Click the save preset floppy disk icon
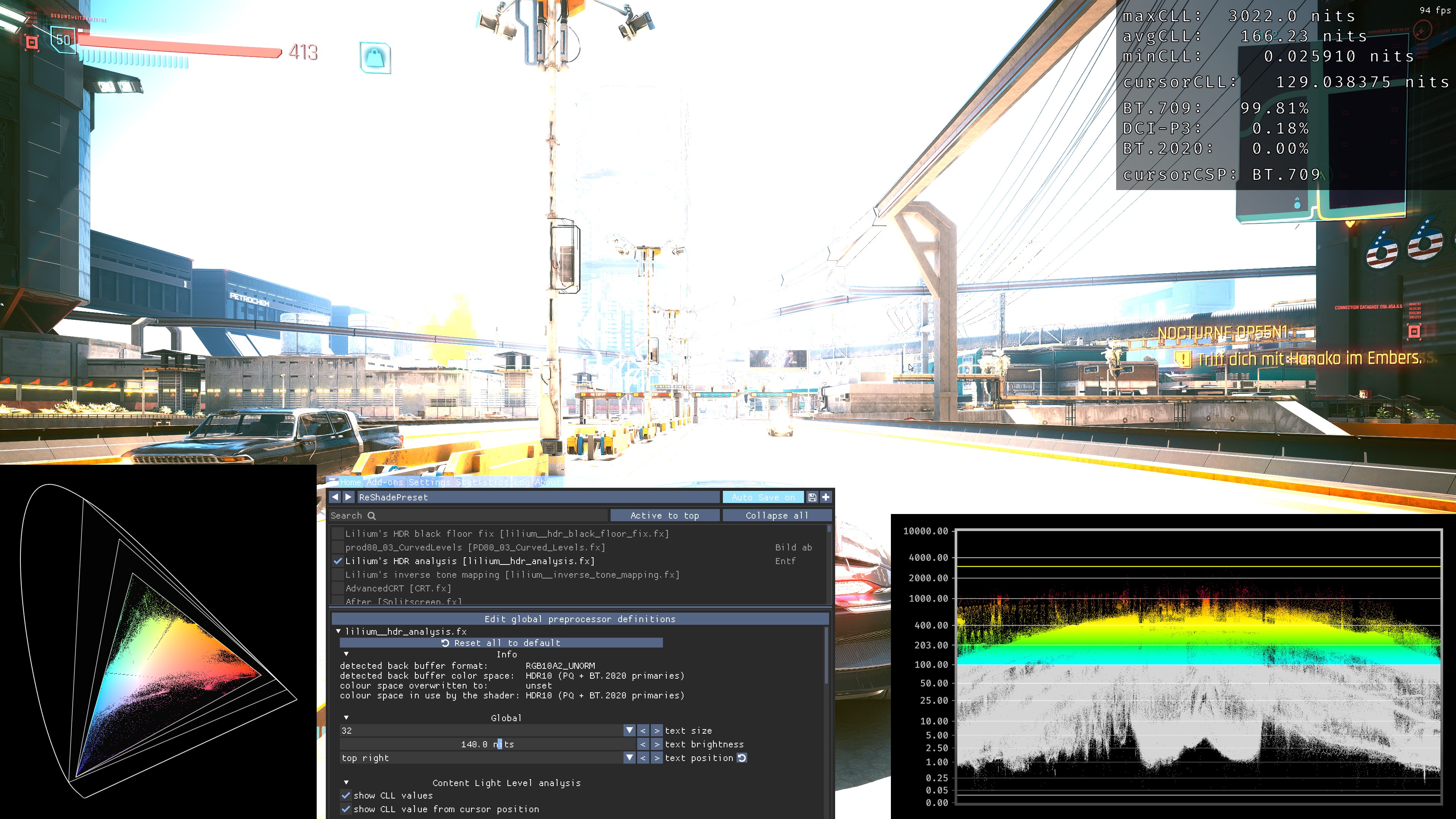The width and height of the screenshot is (1456, 819). [812, 497]
